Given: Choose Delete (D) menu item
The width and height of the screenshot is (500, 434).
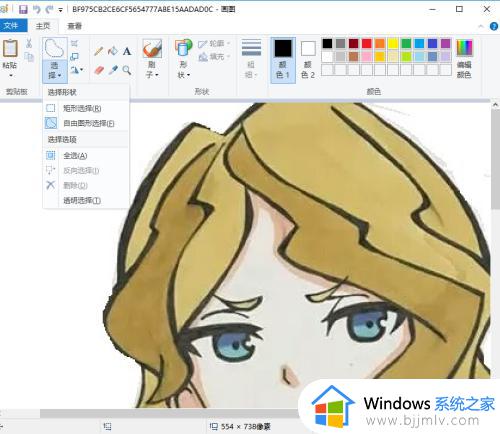Looking at the screenshot, I should (86, 185).
